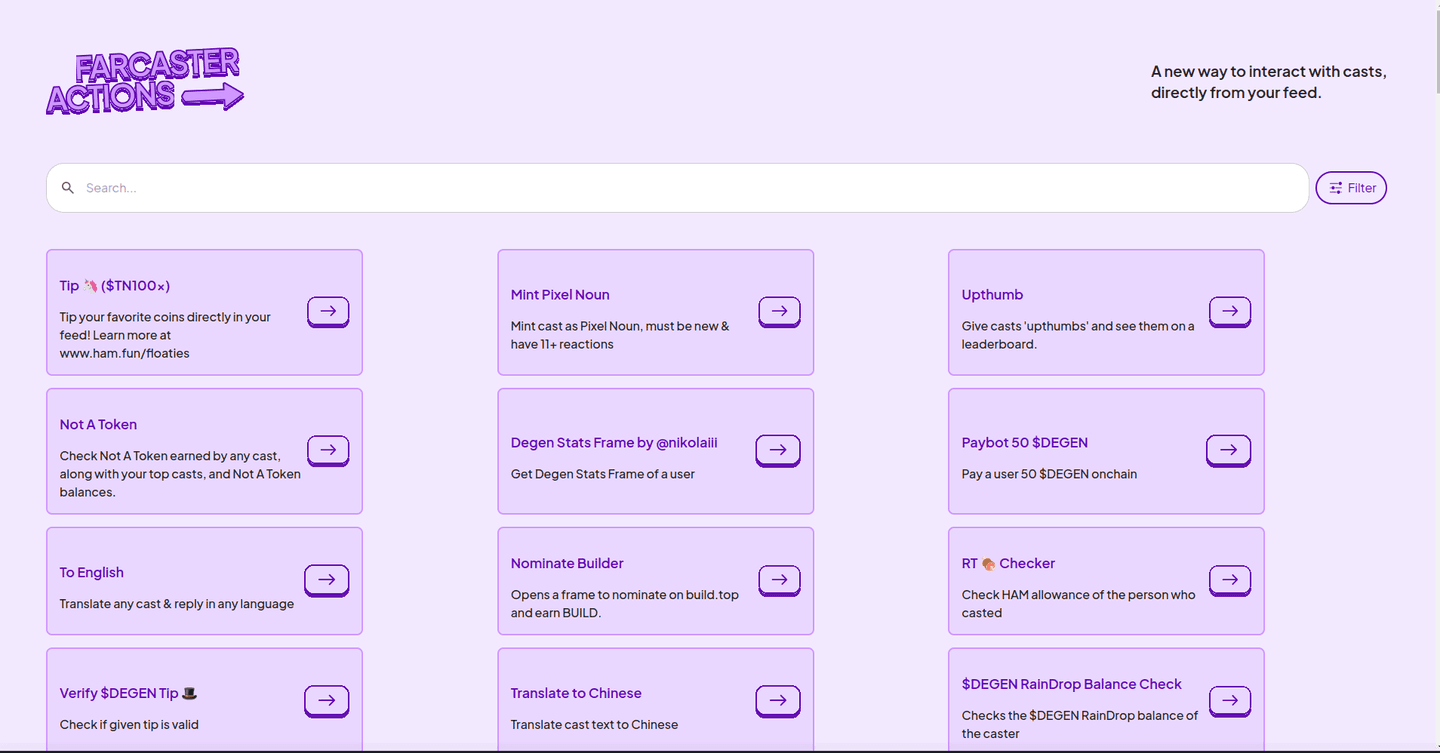Open the Filter button
Viewport: 1440px width, 753px height.
tap(1351, 188)
